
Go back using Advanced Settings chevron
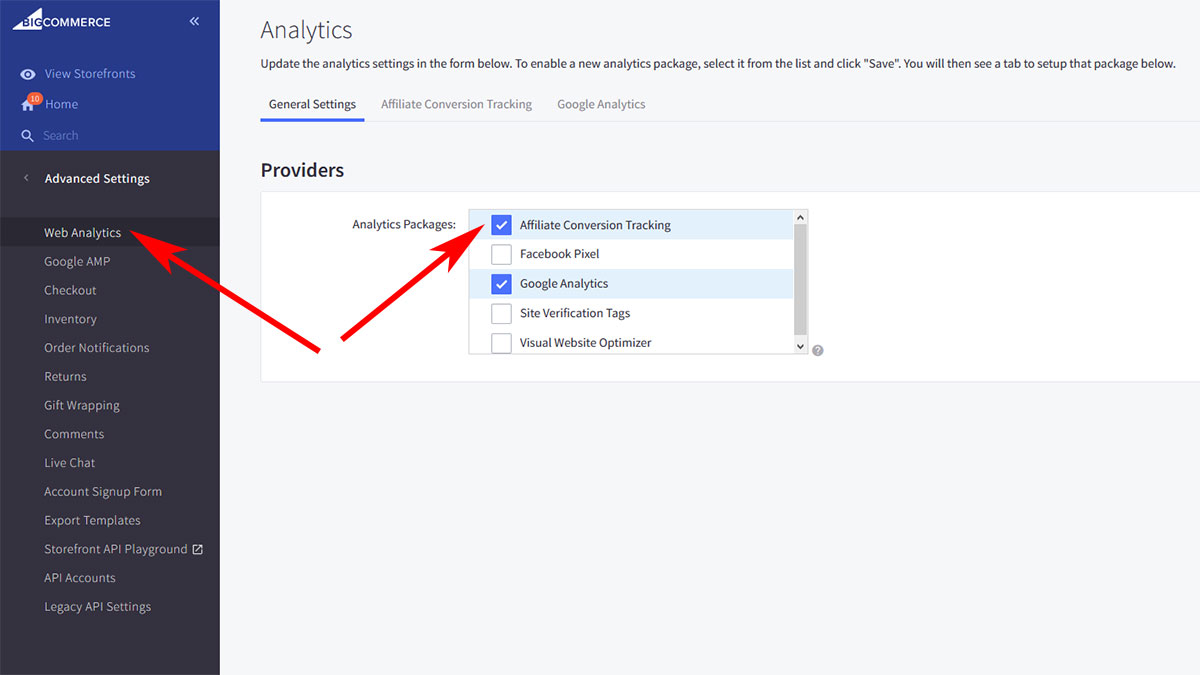(26, 178)
